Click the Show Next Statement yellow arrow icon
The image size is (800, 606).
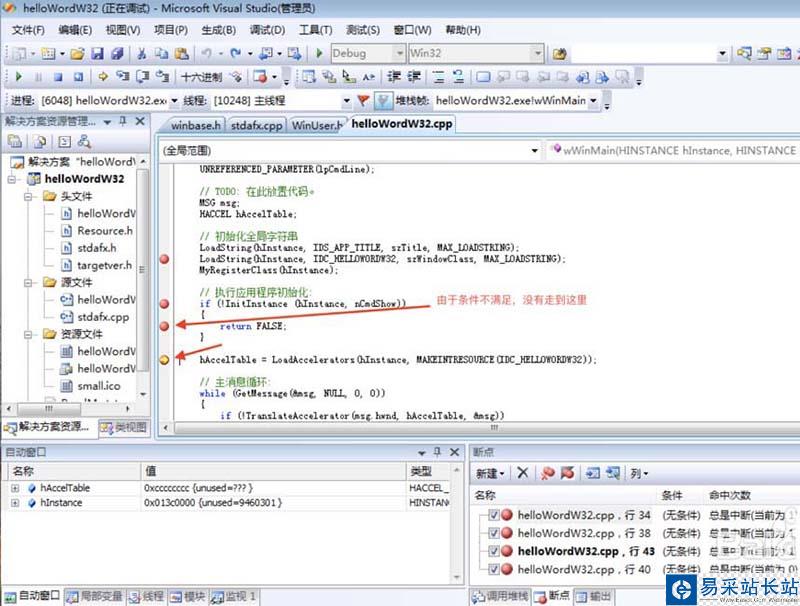point(103,77)
